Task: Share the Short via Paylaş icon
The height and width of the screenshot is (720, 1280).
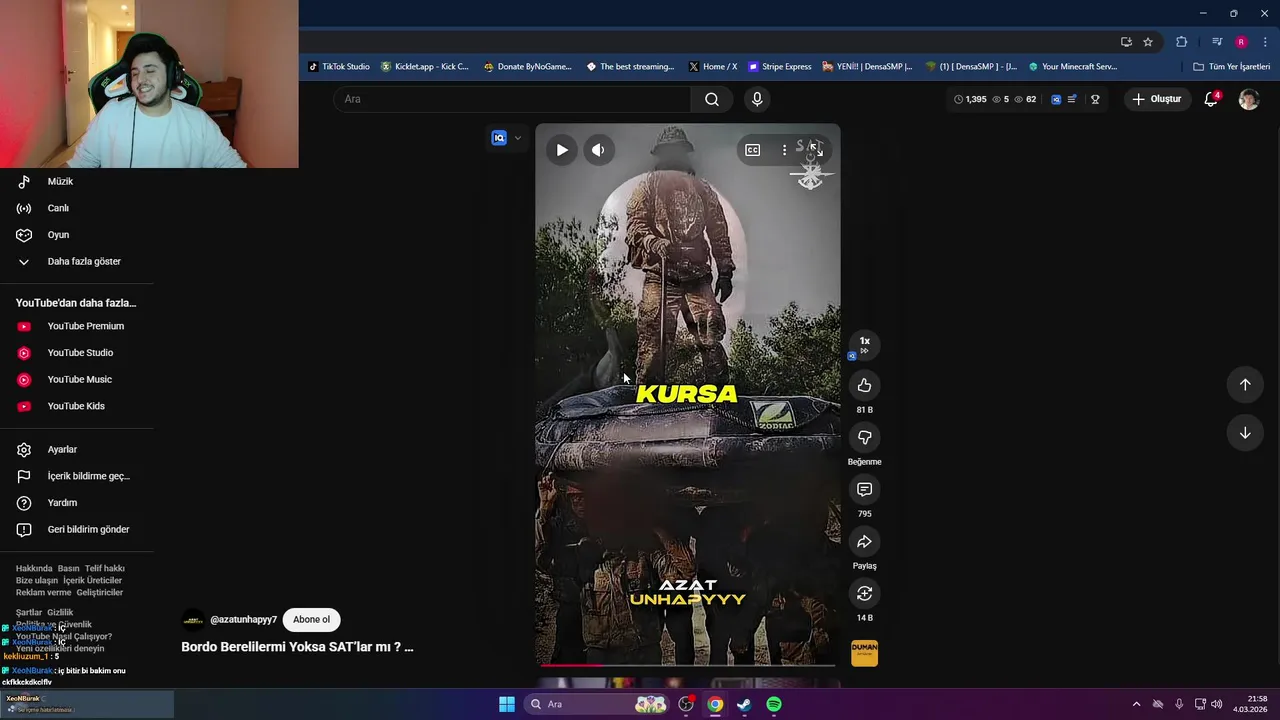Action: 864,541
